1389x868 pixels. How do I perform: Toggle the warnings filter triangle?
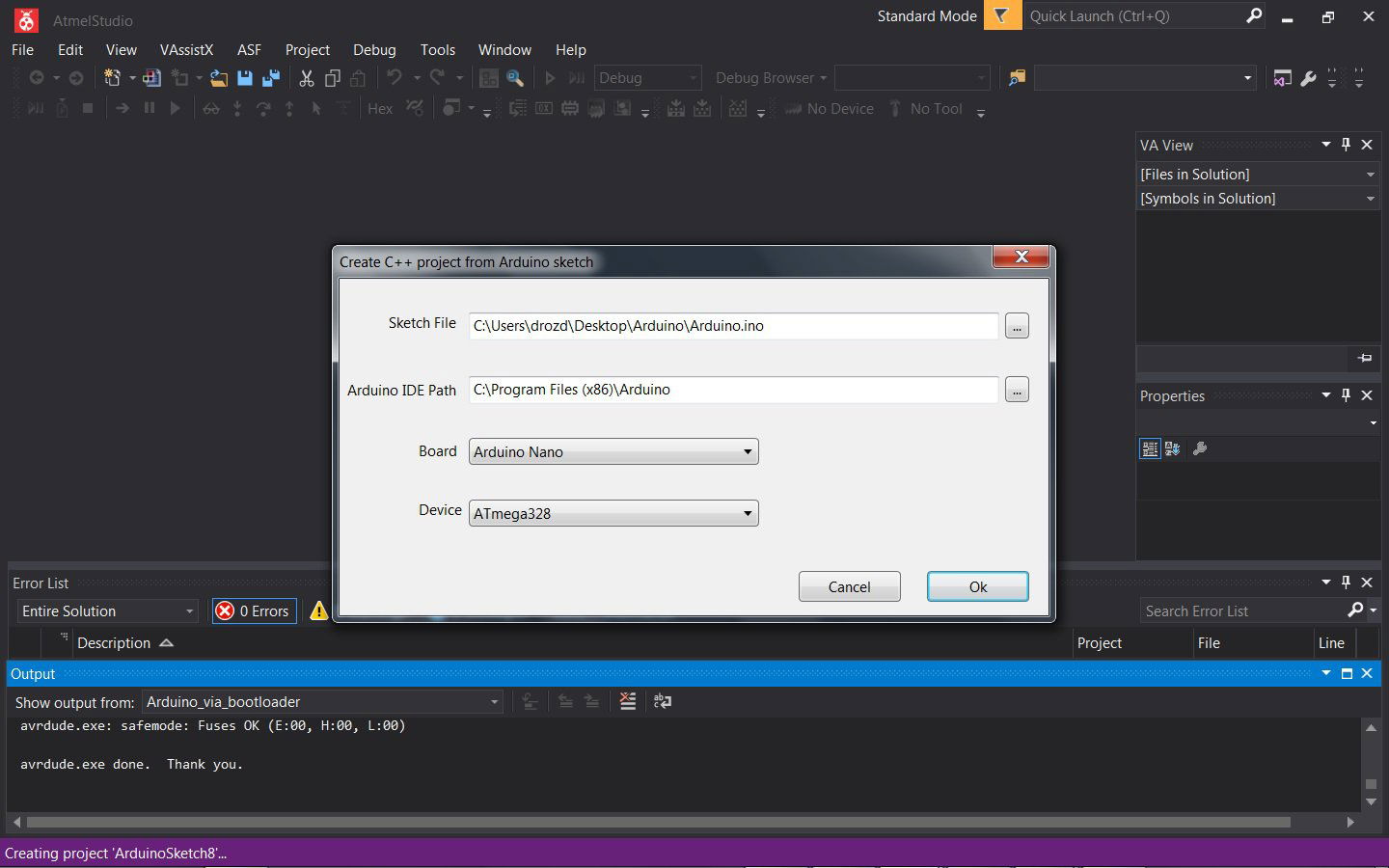pyautogui.click(x=318, y=610)
